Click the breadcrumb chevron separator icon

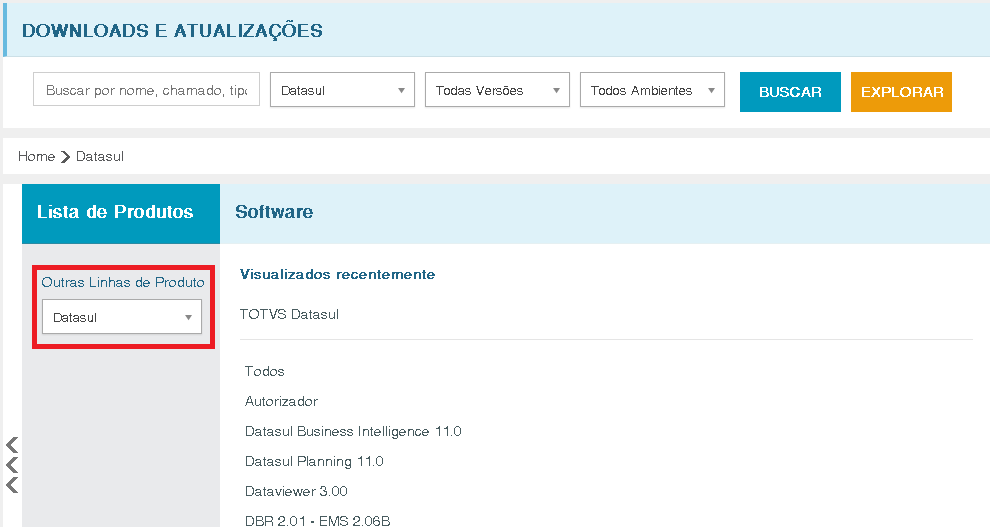[x=66, y=157]
